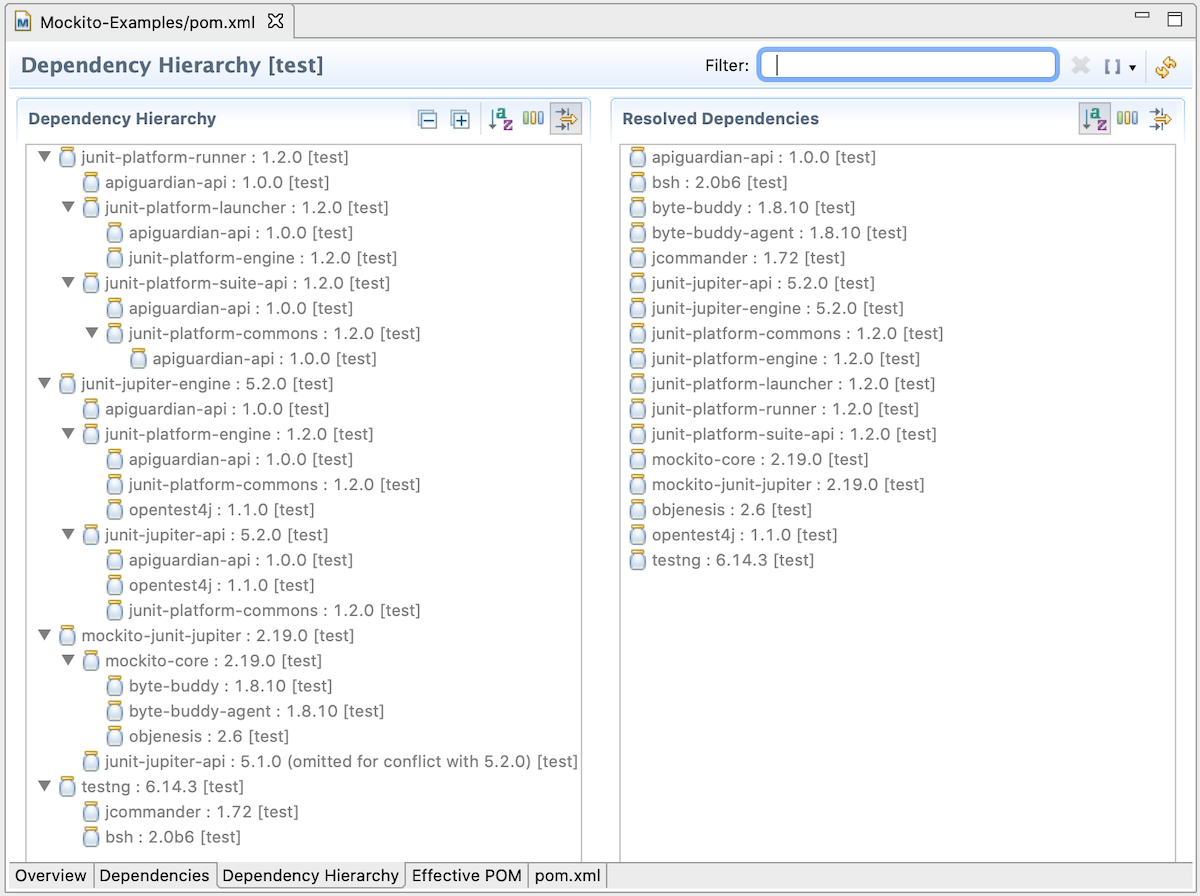
Task: Click jar icon of byte-buddy-agent in hierarchy tree
Action: pyautogui.click(x=115, y=711)
